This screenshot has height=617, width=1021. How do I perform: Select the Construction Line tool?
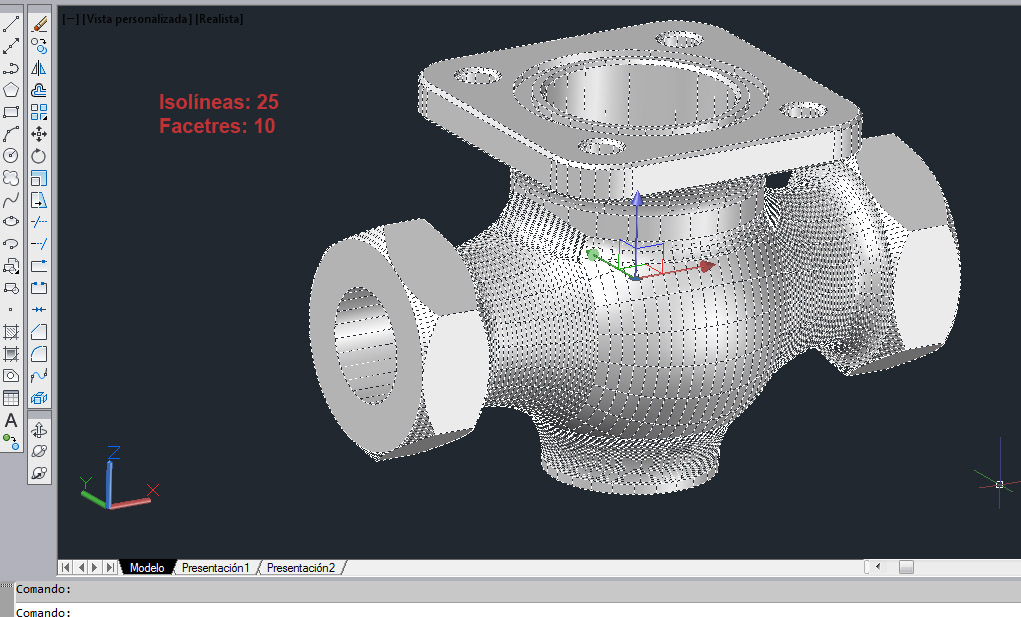(x=11, y=46)
